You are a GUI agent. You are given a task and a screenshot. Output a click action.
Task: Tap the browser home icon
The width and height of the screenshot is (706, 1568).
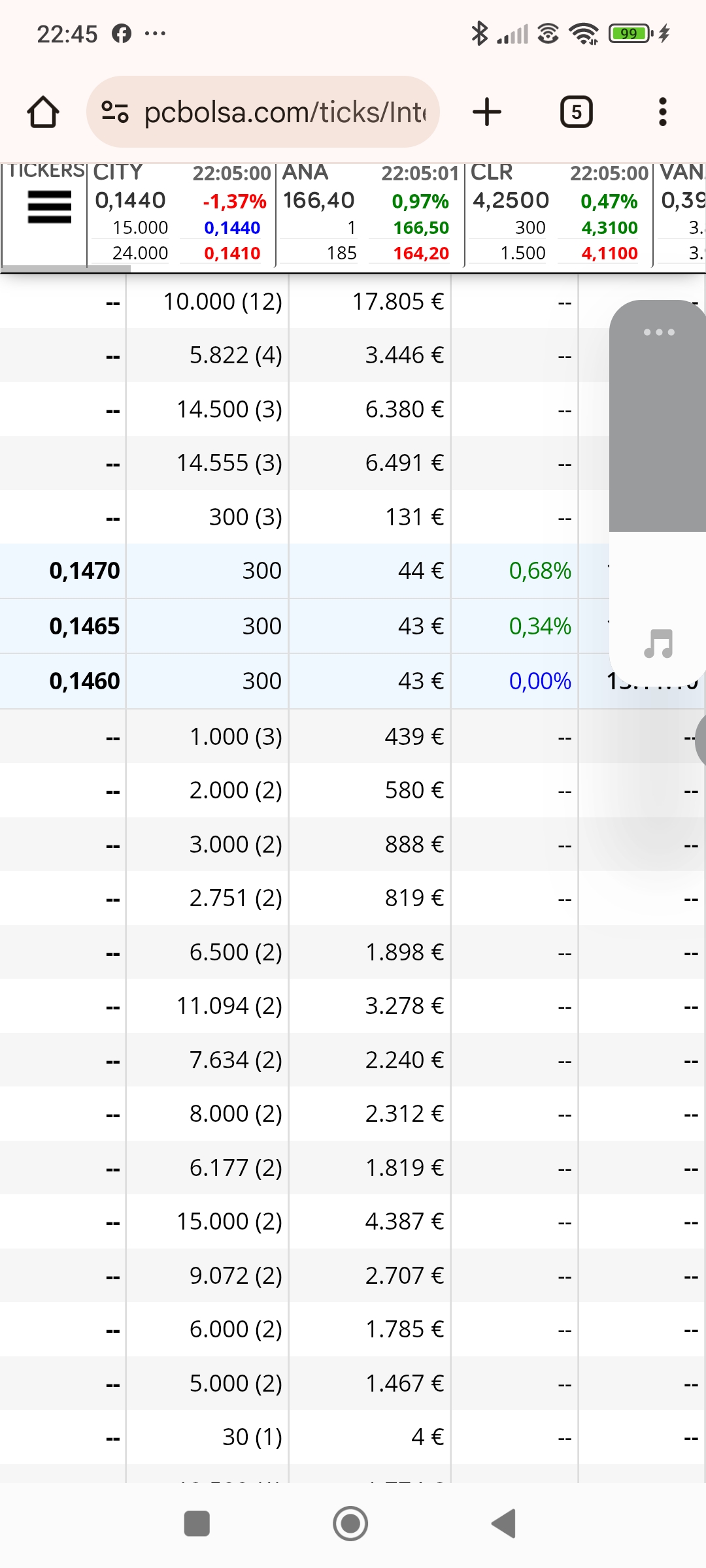tap(43, 112)
